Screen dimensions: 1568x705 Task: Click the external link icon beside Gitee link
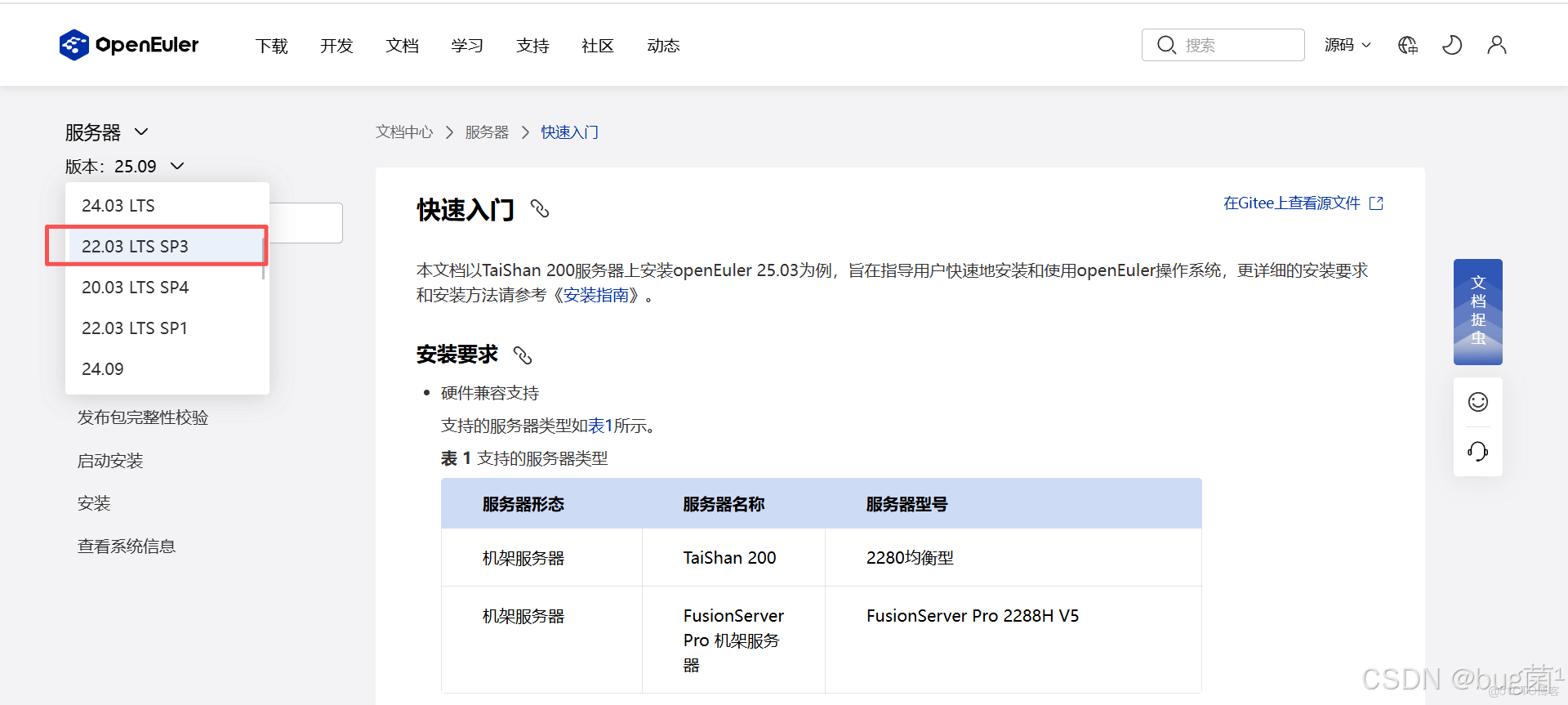coord(1376,203)
